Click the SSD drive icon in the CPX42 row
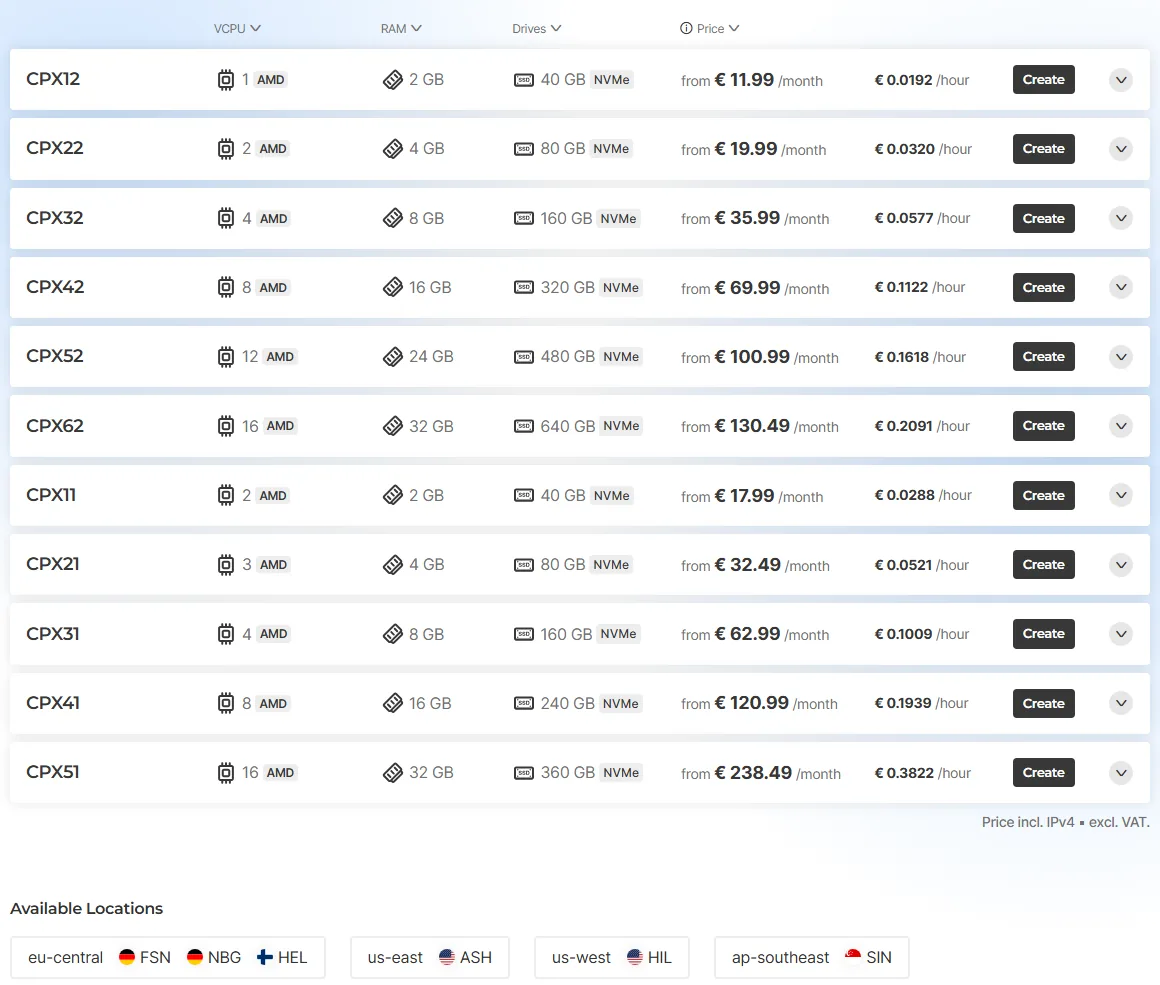This screenshot has height=985, width=1160. click(524, 287)
